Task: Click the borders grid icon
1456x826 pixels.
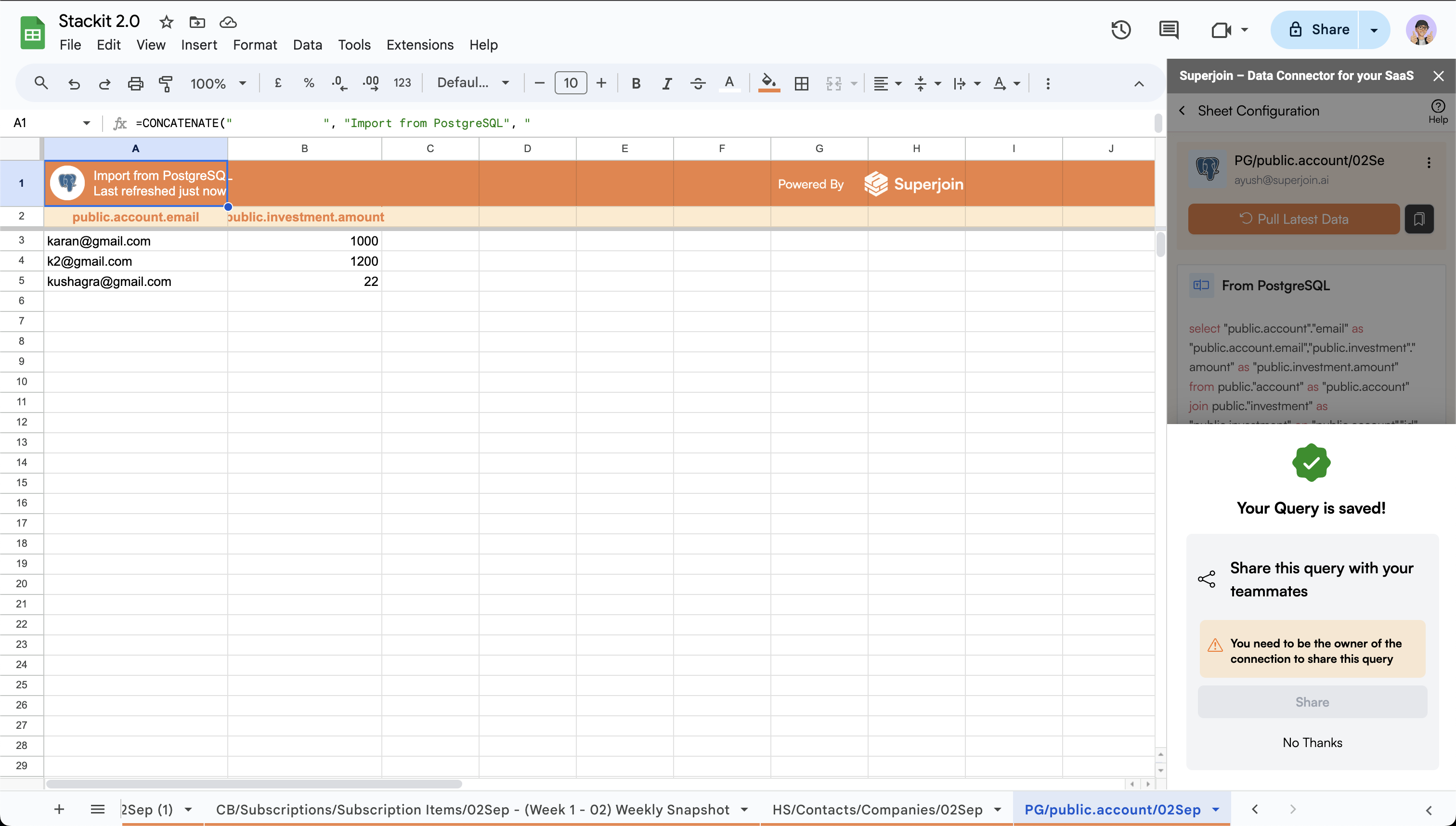Action: pyautogui.click(x=801, y=83)
